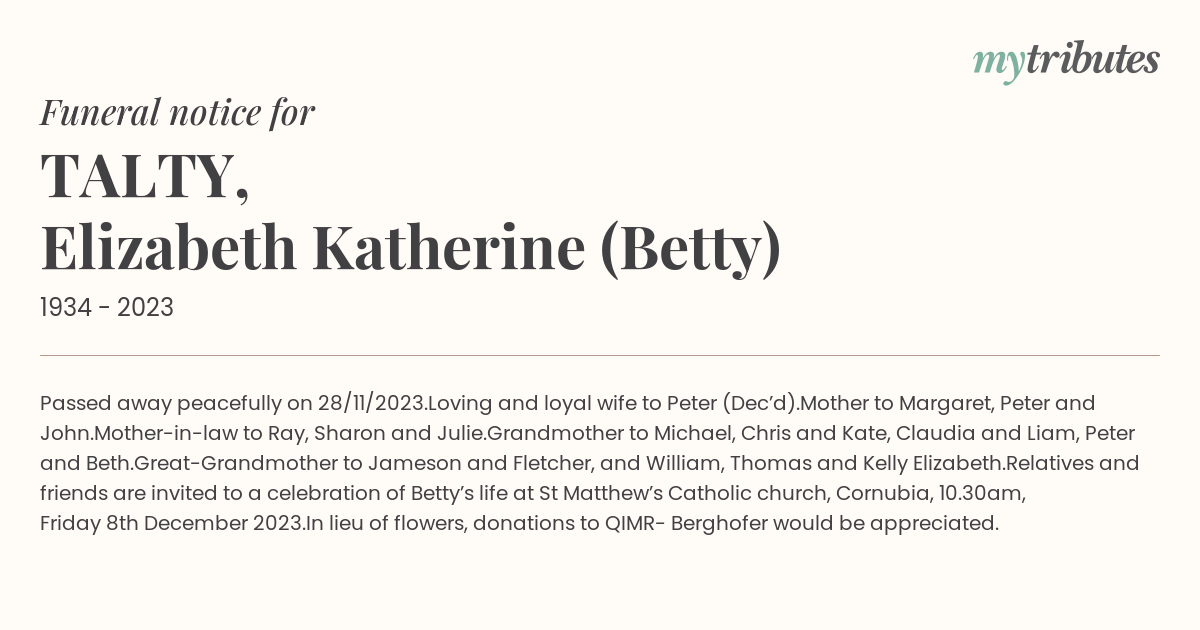Click 'Passed away peacefully on 28/11/2023' text
1200x630 pixels.
pyautogui.click(x=232, y=403)
